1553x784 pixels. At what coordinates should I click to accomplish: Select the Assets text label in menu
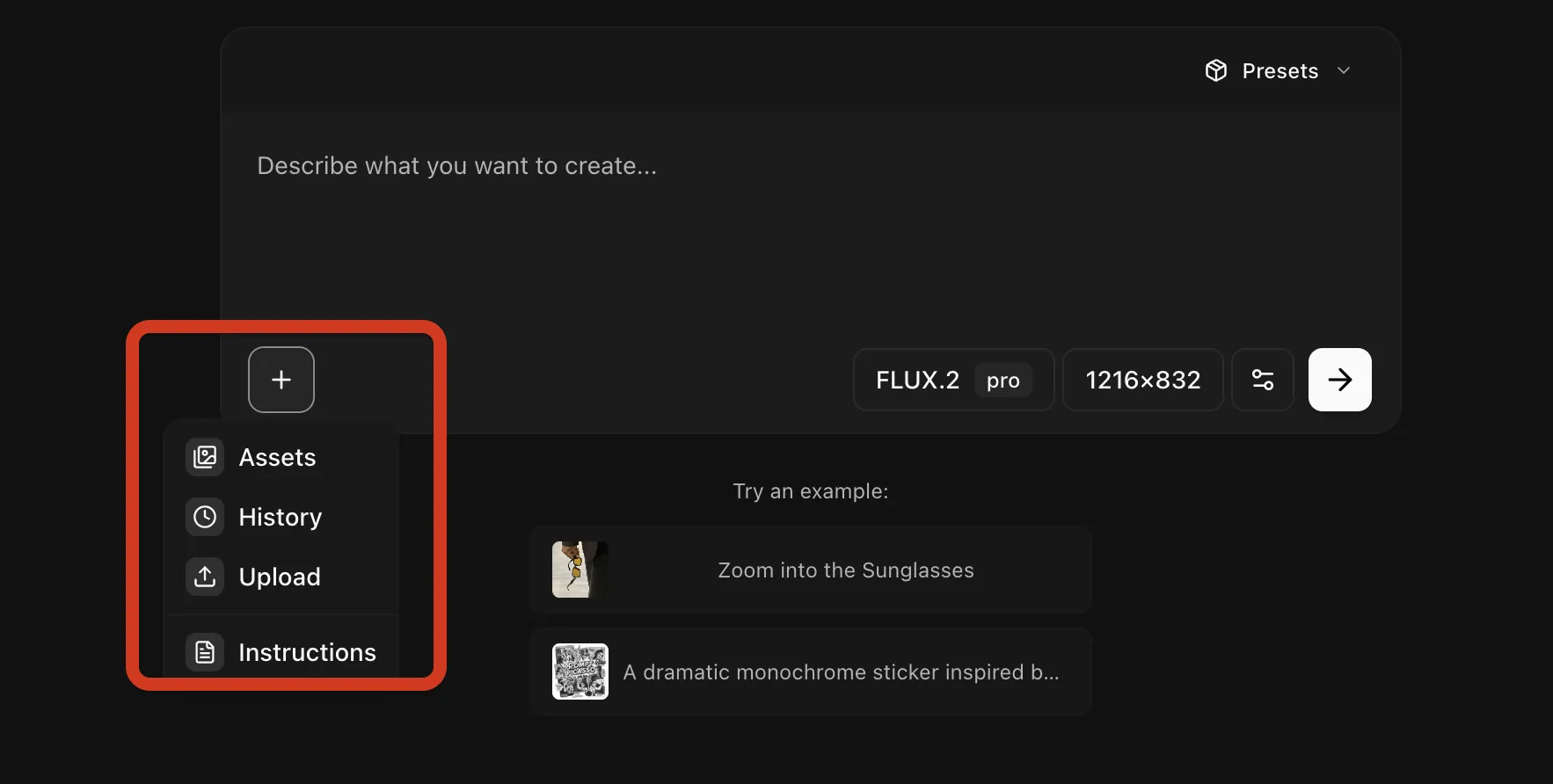277,457
